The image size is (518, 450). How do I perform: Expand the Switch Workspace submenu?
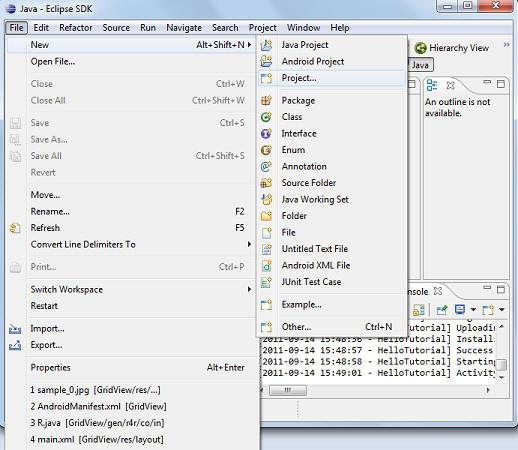pyautogui.click(x=249, y=289)
